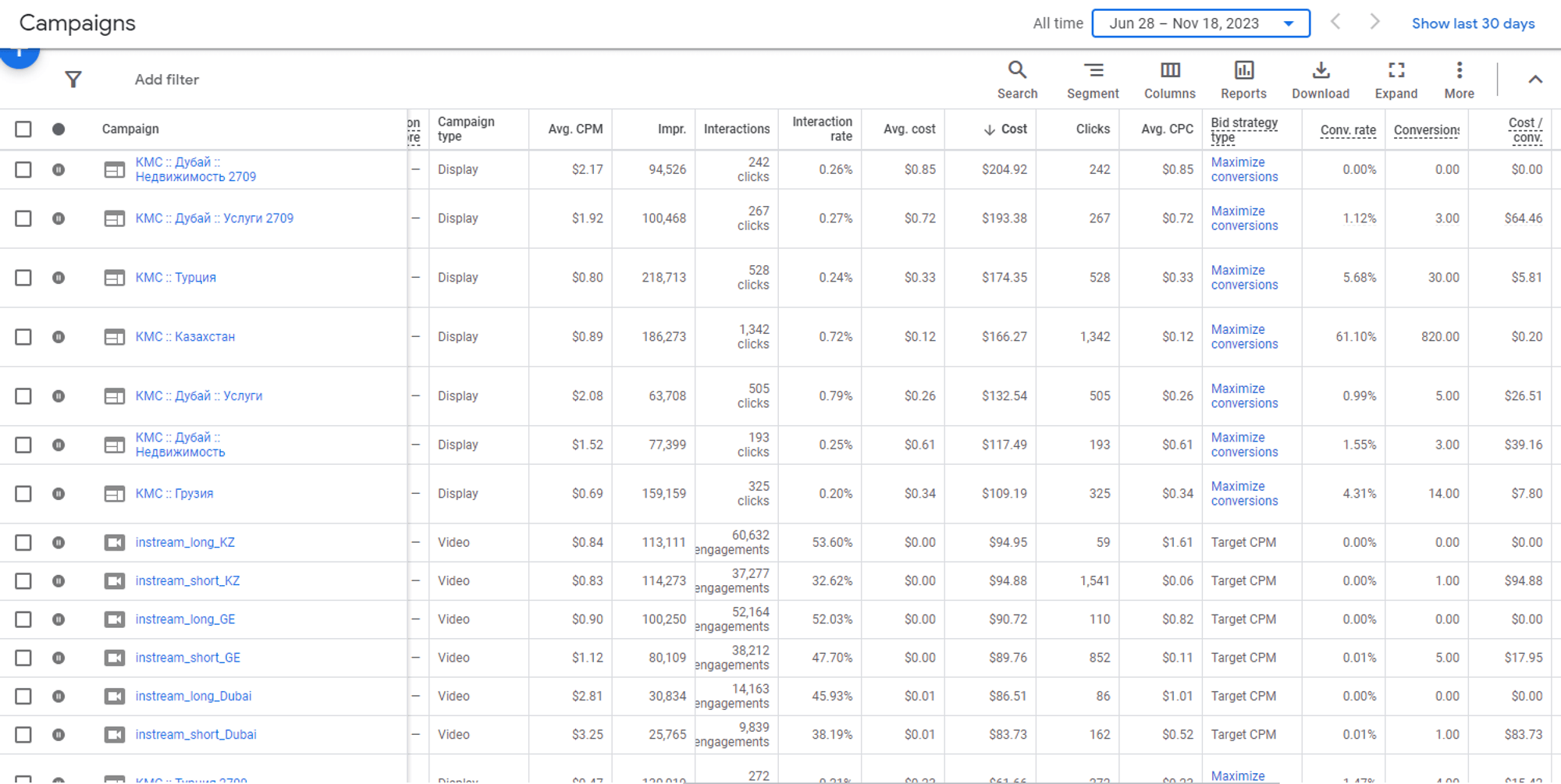
Task: Click the pause status icon for instream_short_Dubai
Action: [x=59, y=734]
